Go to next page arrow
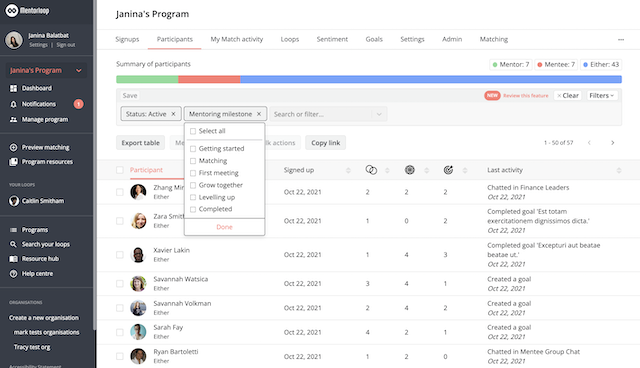 point(612,142)
